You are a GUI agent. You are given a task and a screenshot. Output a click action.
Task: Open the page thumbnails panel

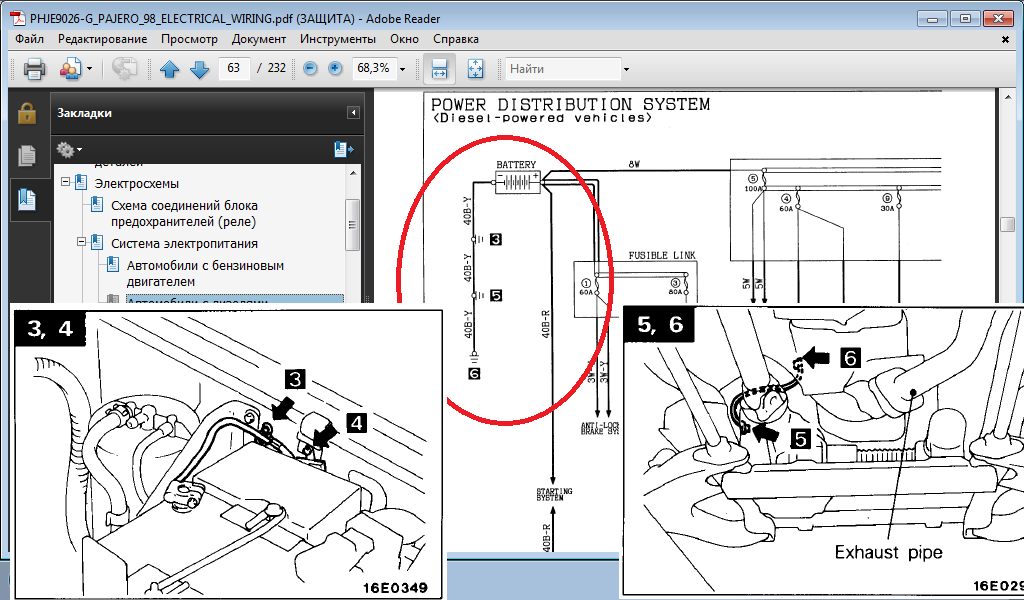pos(27,156)
